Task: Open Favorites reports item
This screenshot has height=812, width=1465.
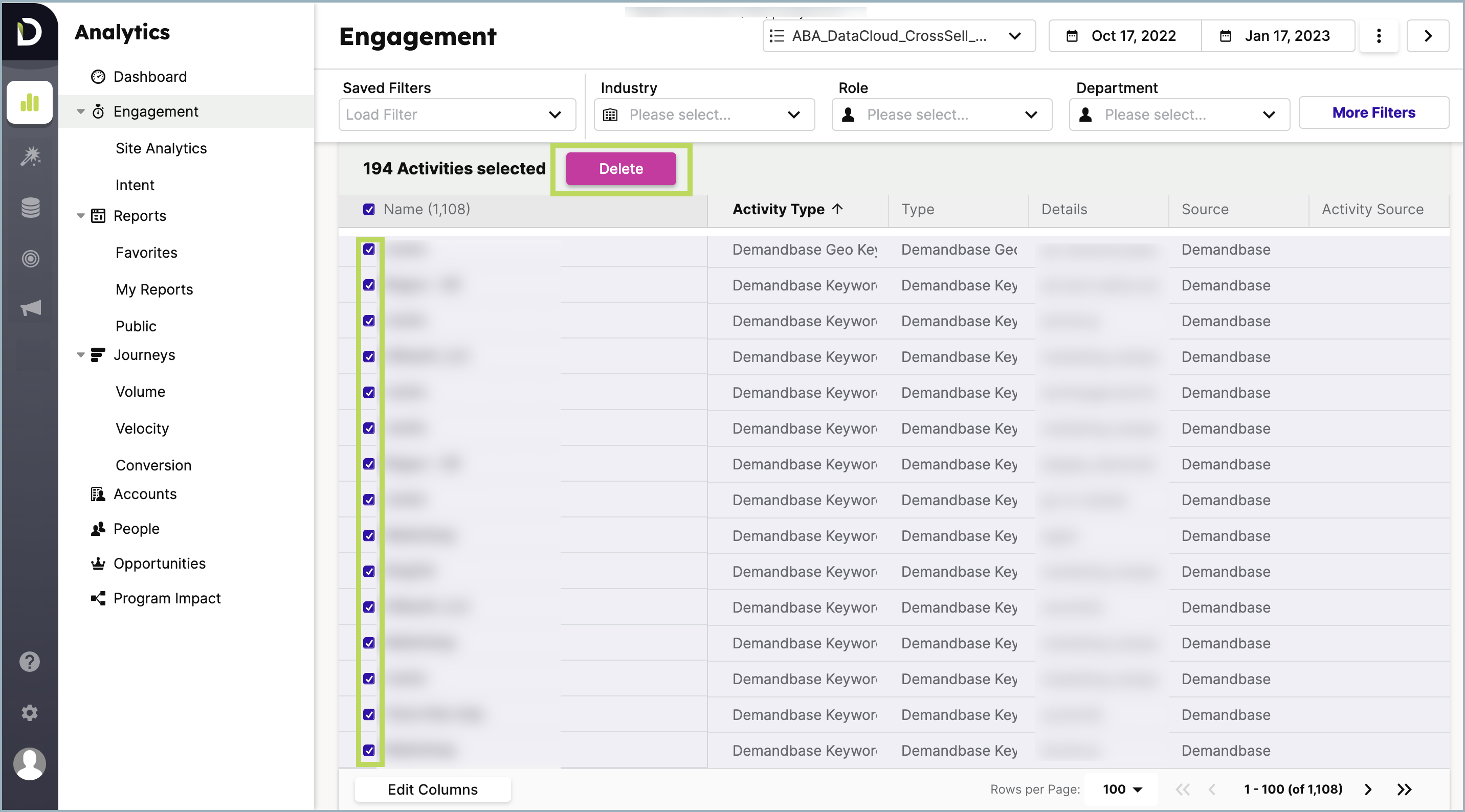Action: 146,253
